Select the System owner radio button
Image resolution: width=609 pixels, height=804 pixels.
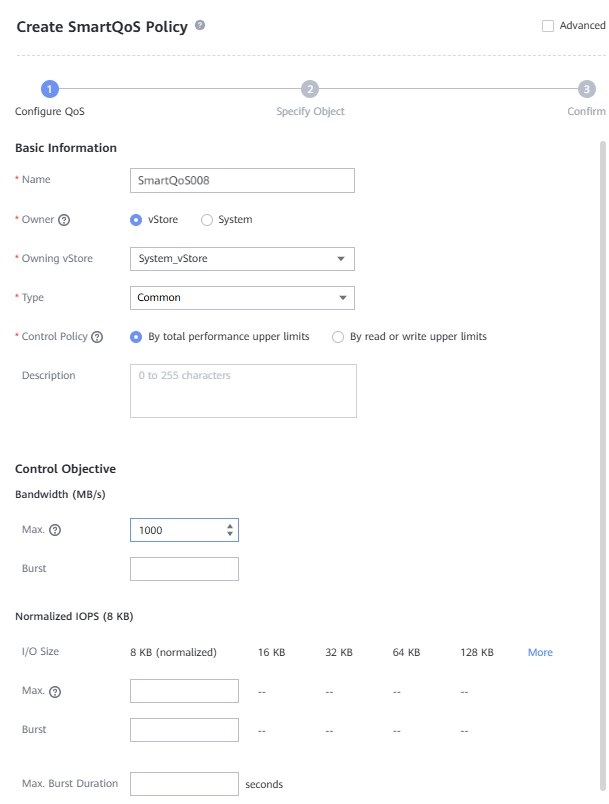click(207, 220)
